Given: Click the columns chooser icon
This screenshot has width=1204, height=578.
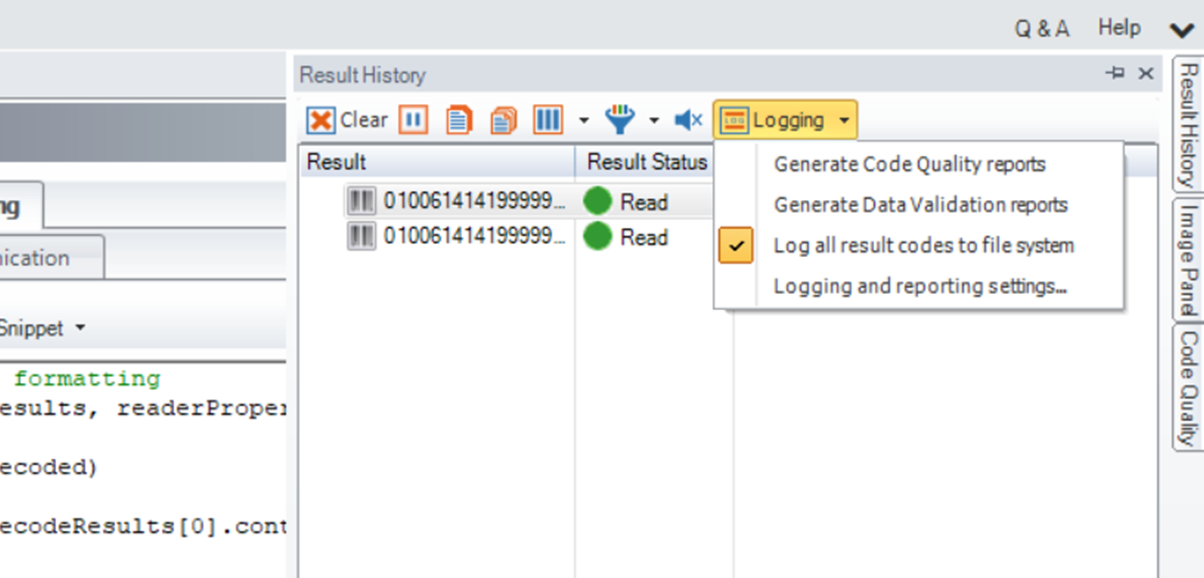Looking at the screenshot, I should 547,120.
